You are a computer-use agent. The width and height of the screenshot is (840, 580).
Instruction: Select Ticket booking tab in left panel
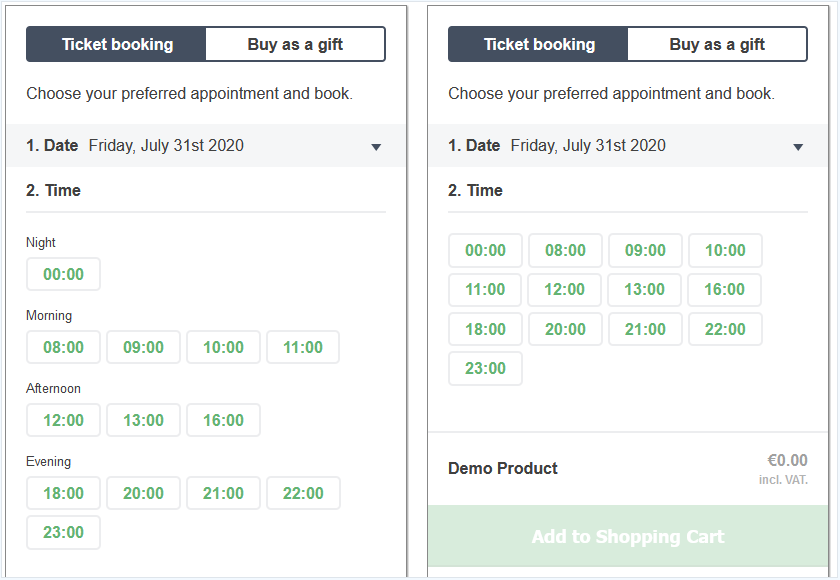116,44
